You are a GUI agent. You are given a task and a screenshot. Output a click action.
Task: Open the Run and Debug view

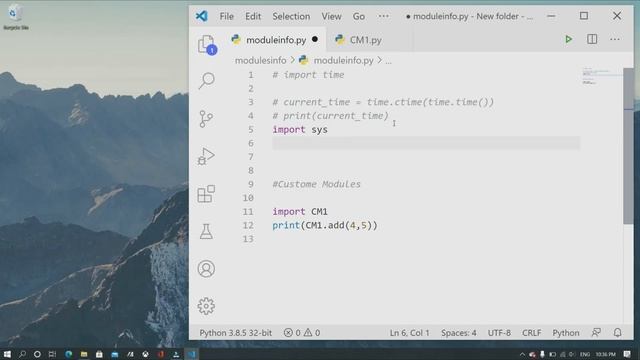(x=206, y=156)
